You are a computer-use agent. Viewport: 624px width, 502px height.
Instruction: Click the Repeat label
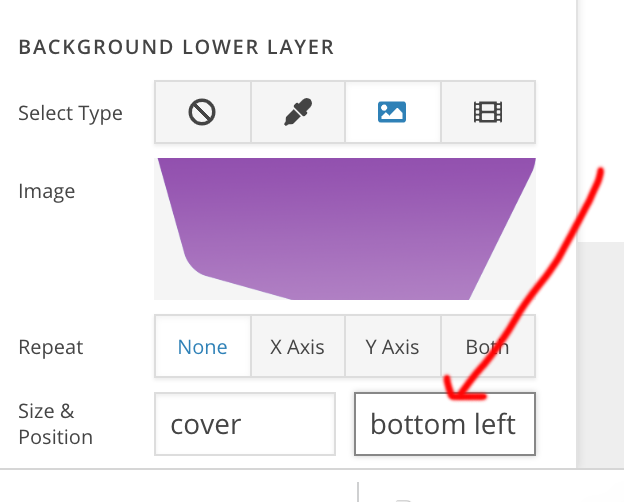[51, 348]
